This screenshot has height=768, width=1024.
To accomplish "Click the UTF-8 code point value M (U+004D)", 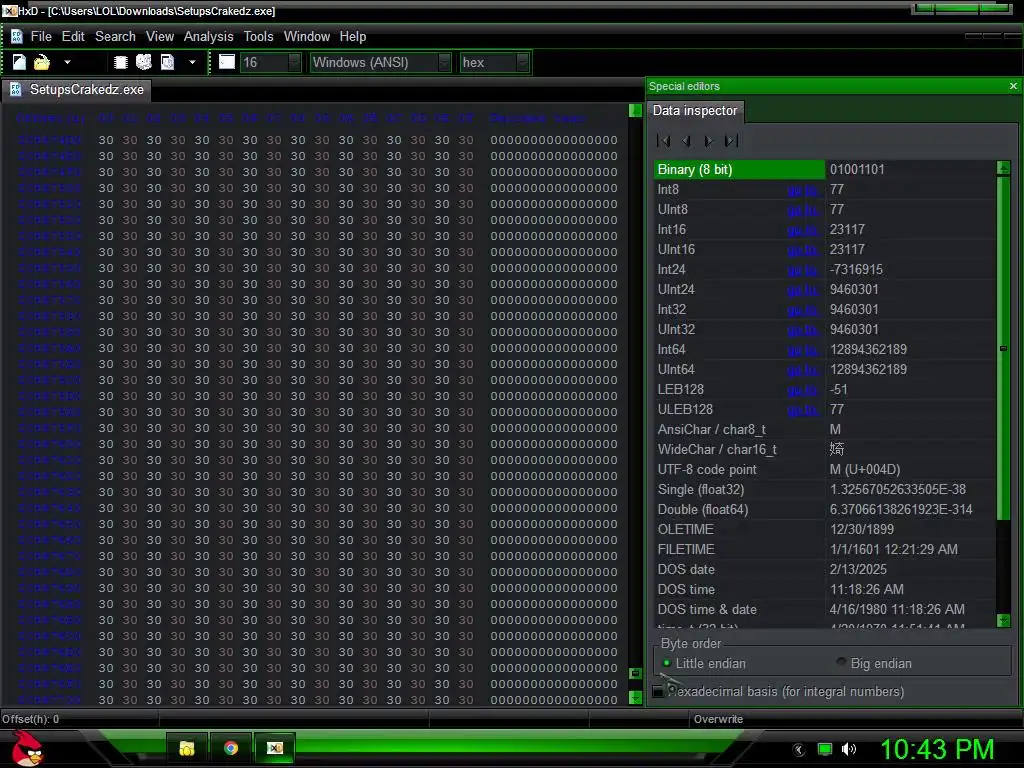I will (x=865, y=470).
